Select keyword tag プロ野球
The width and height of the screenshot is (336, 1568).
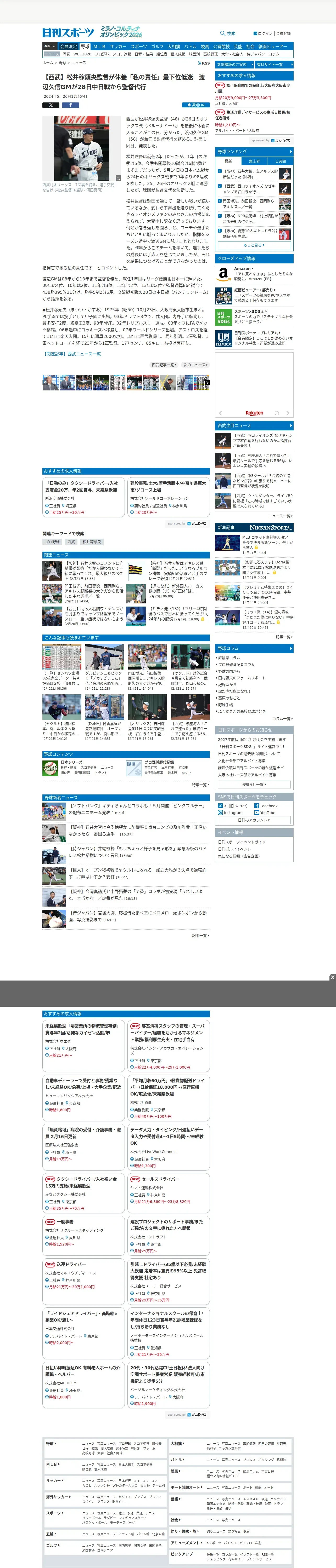coord(52,542)
